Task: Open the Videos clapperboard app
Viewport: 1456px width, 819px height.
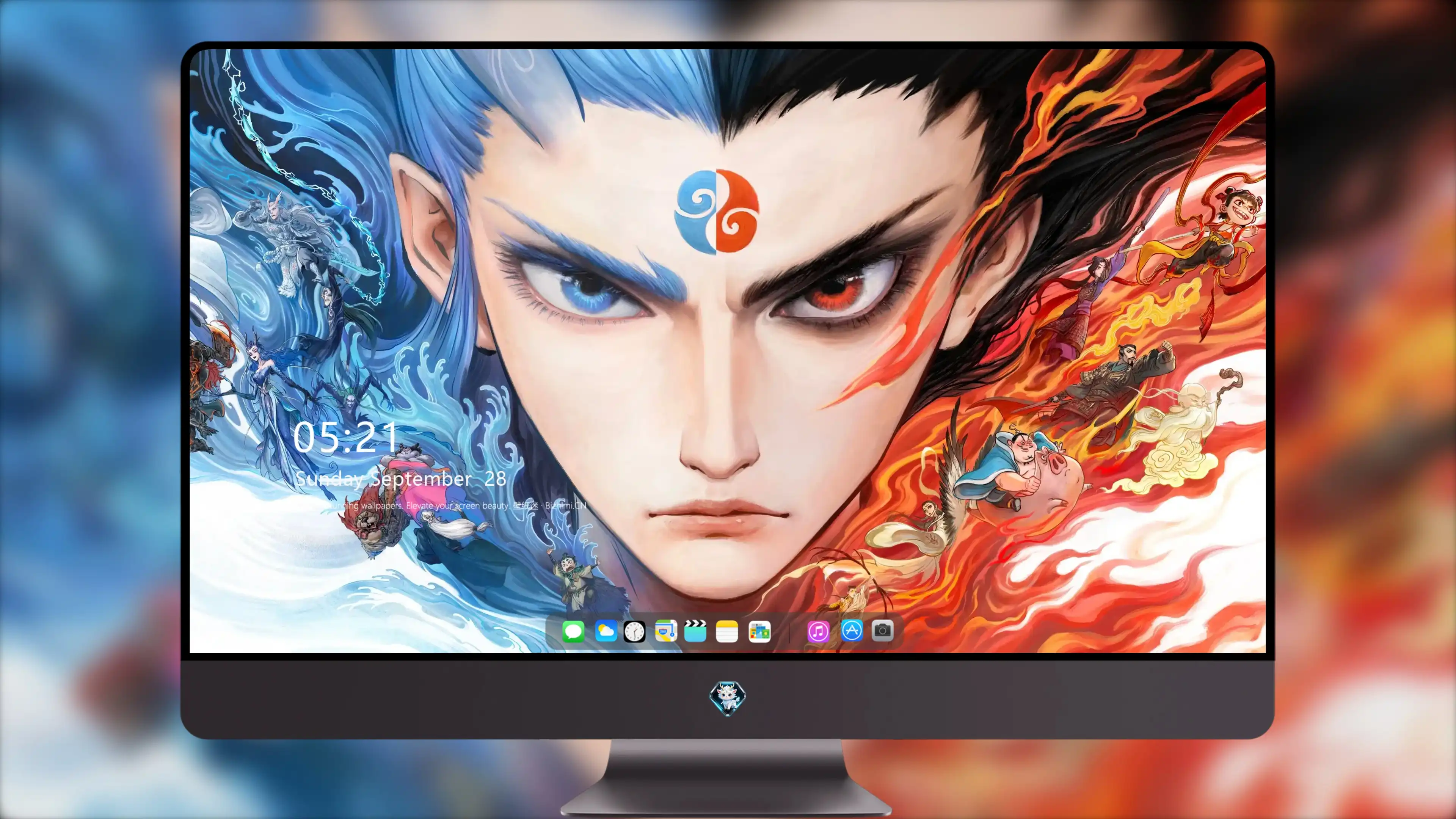Action: tap(695, 631)
